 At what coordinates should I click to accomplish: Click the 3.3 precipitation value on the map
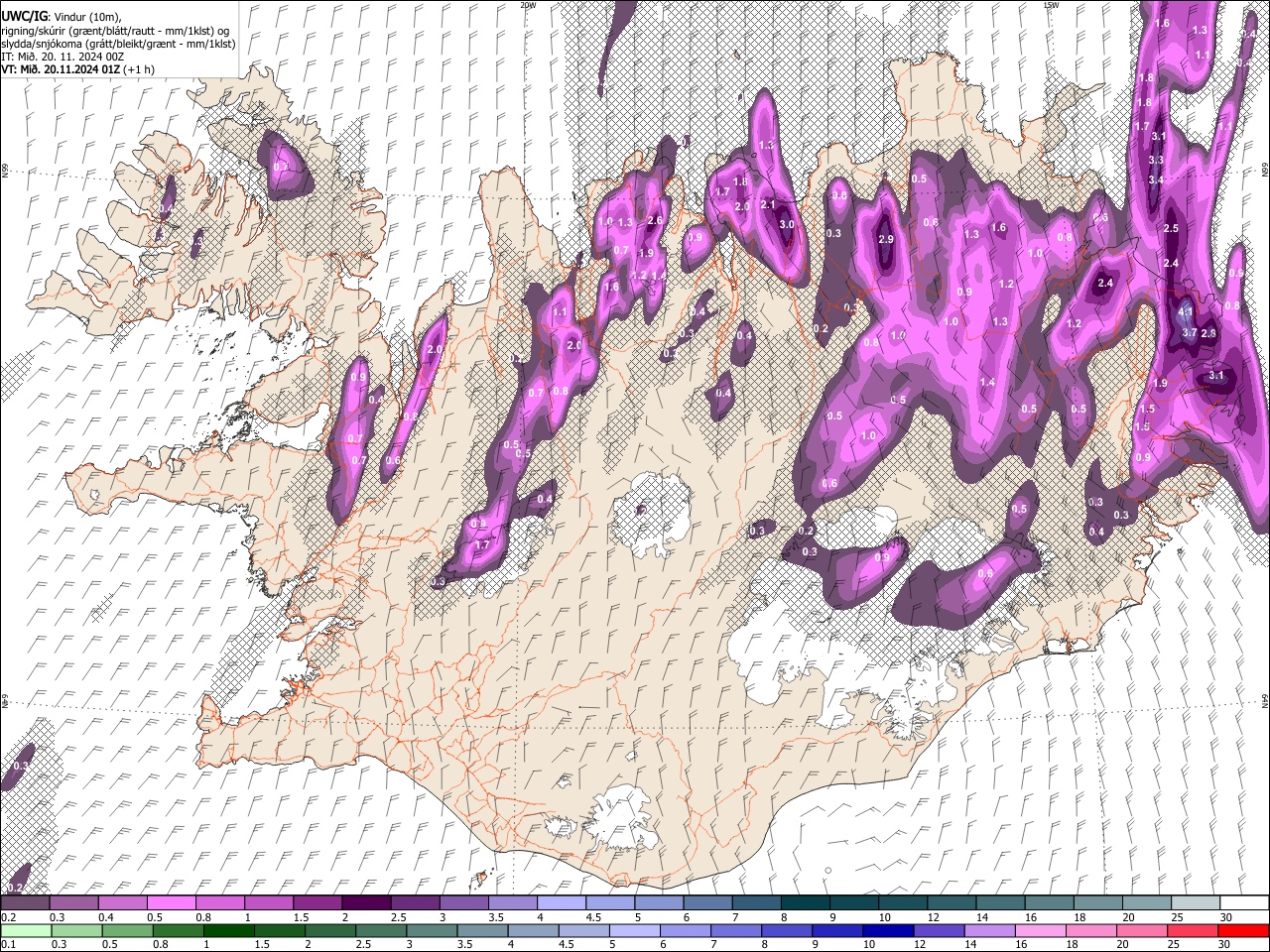(1156, 160)
